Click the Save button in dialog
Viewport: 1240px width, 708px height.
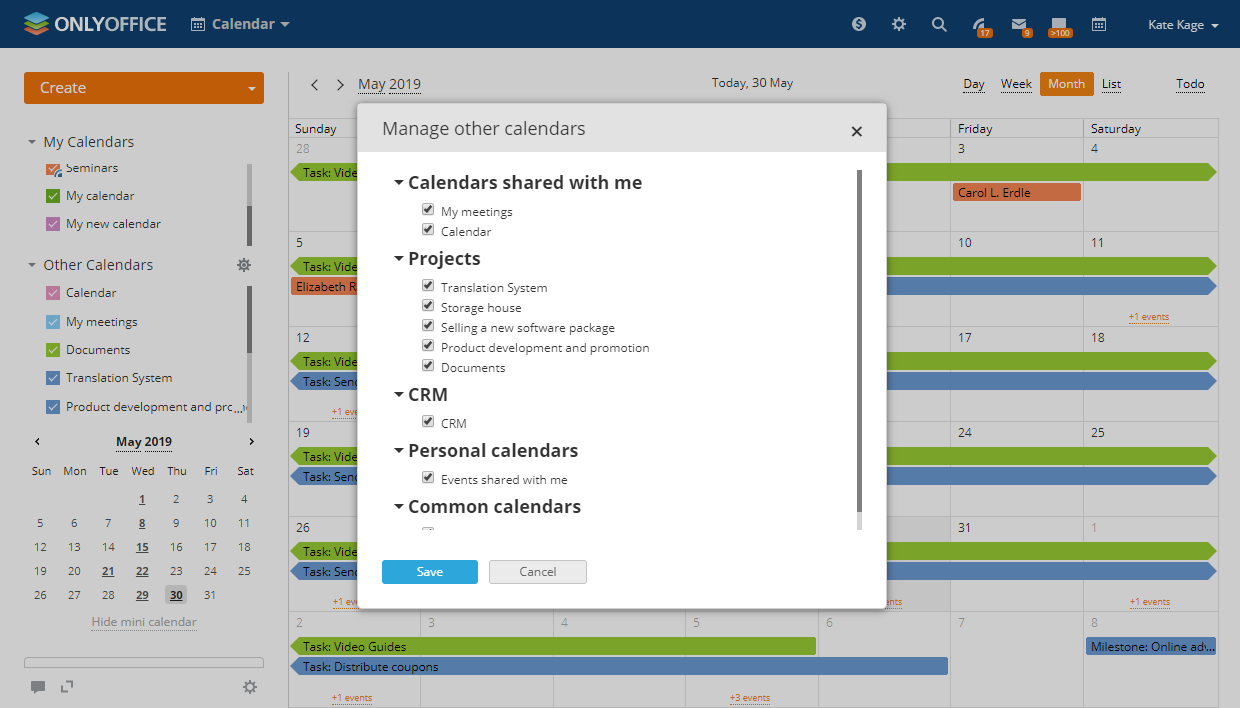(x=430, y=572)
